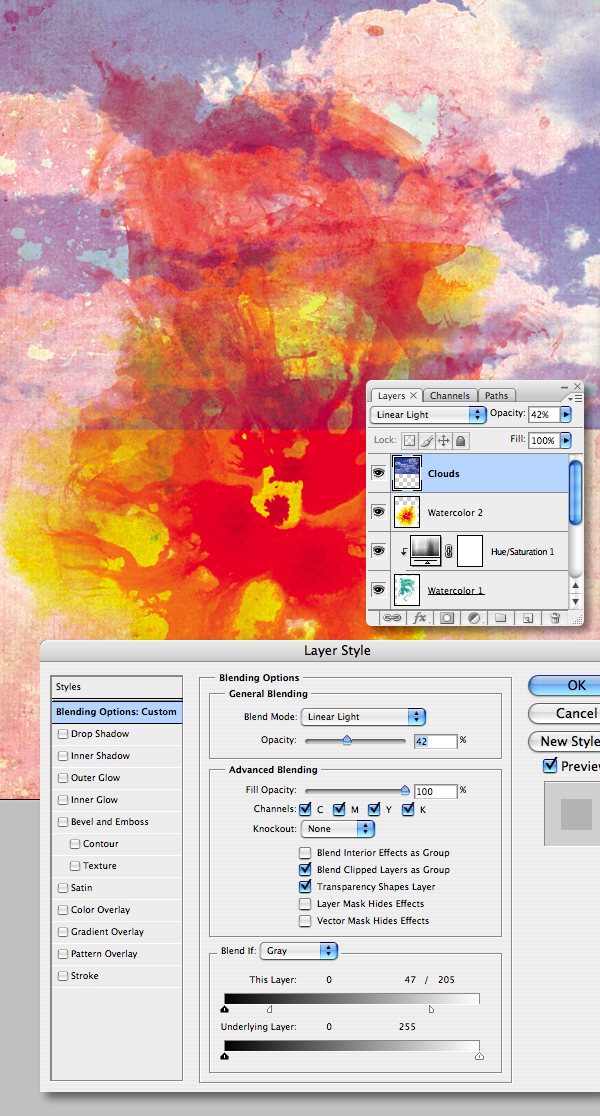600x1116 pixels.
Task: Select Blending Options: Custom in styles list
Action: tap(117, 712)
